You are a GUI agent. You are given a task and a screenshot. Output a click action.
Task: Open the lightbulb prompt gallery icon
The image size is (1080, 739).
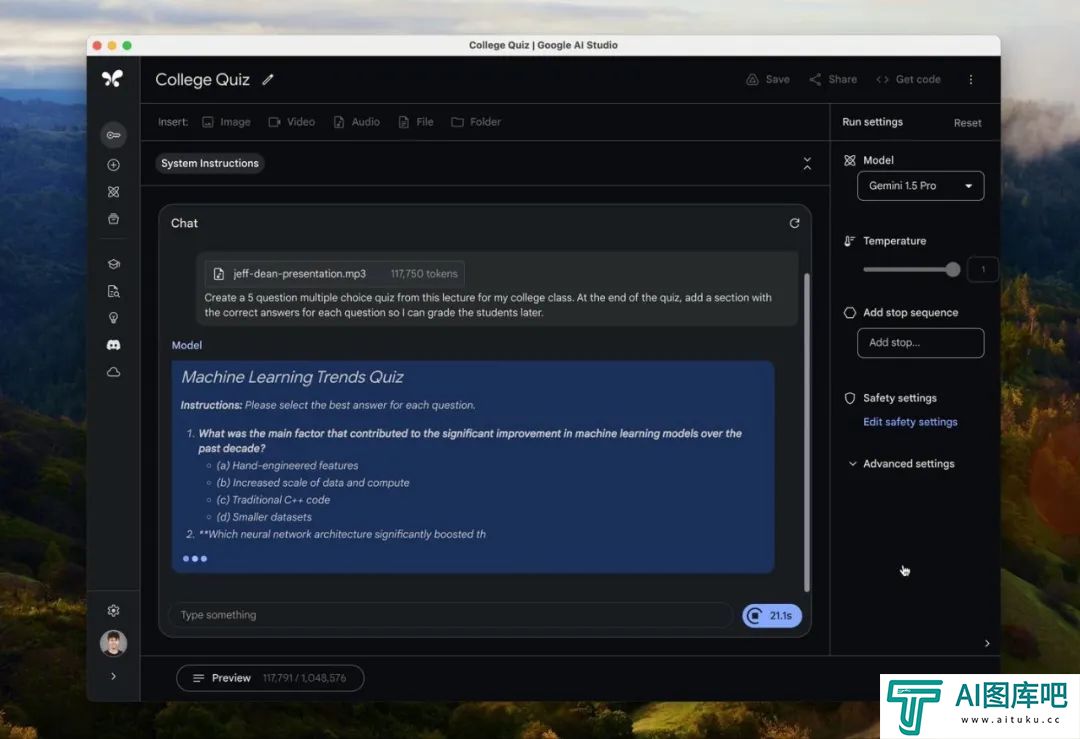pyautogui.click(x=114, y=318)
